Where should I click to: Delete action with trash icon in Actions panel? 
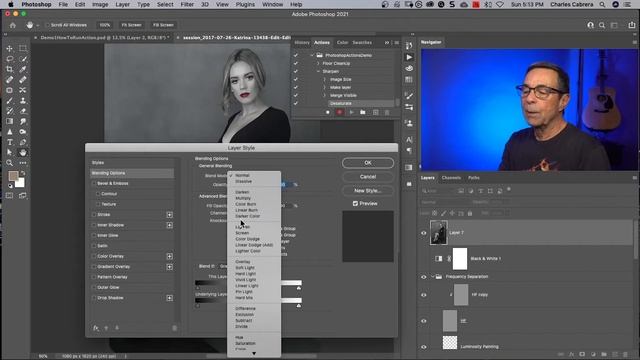(x=387, y=112)
